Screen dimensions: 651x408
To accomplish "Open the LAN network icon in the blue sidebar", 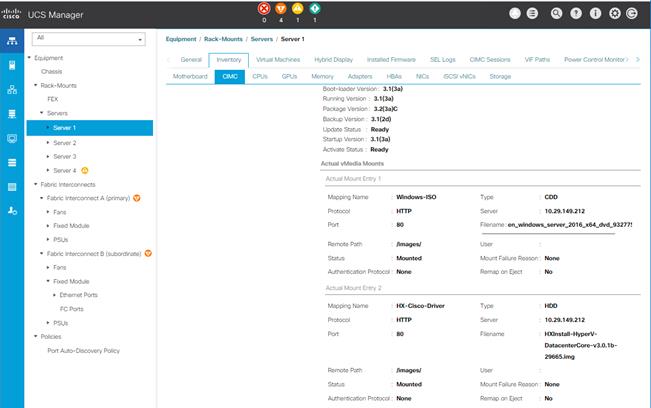I will pyautogui.click(x=12, y=89).
